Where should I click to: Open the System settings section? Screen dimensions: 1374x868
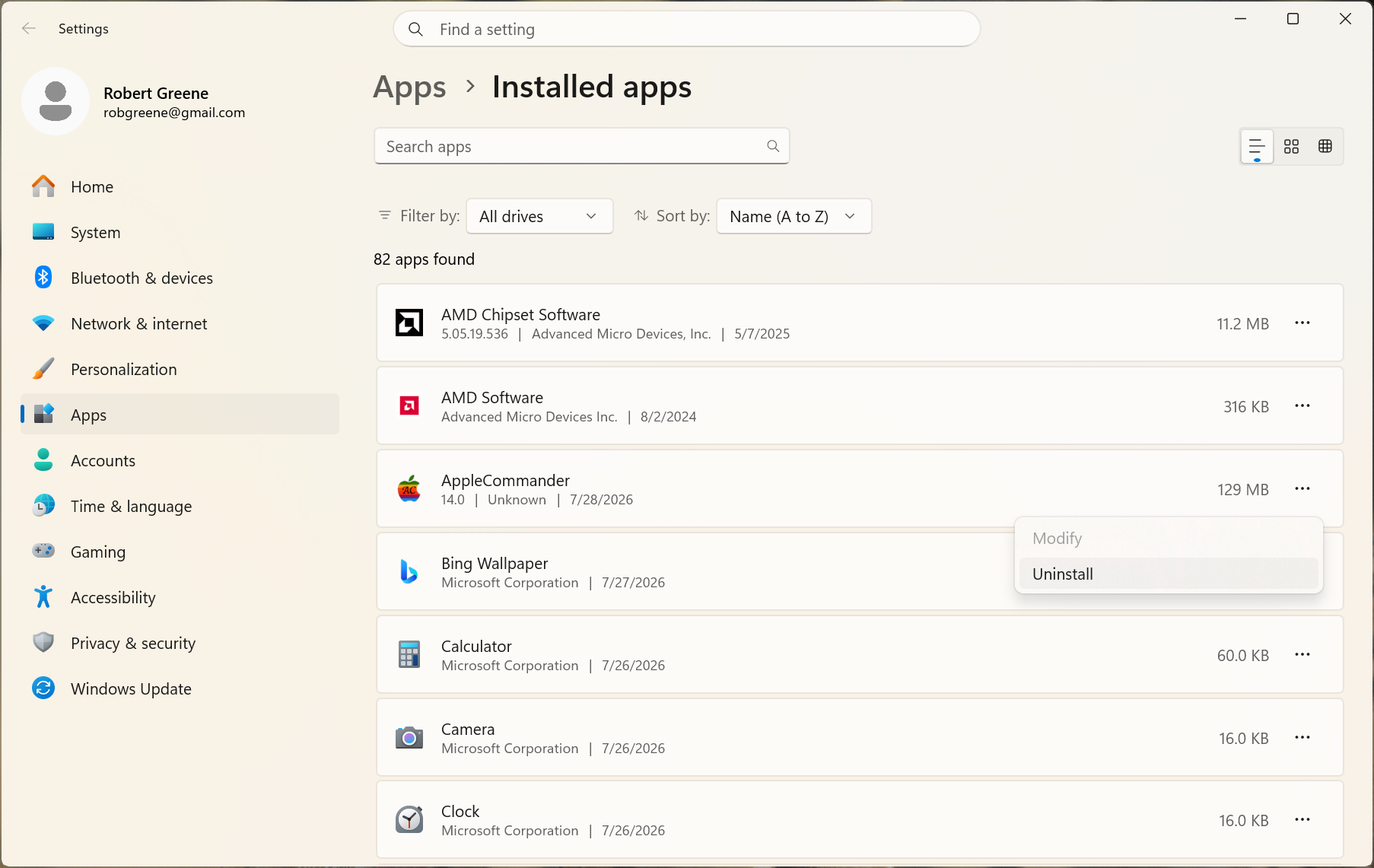click(x=180, y=232)
